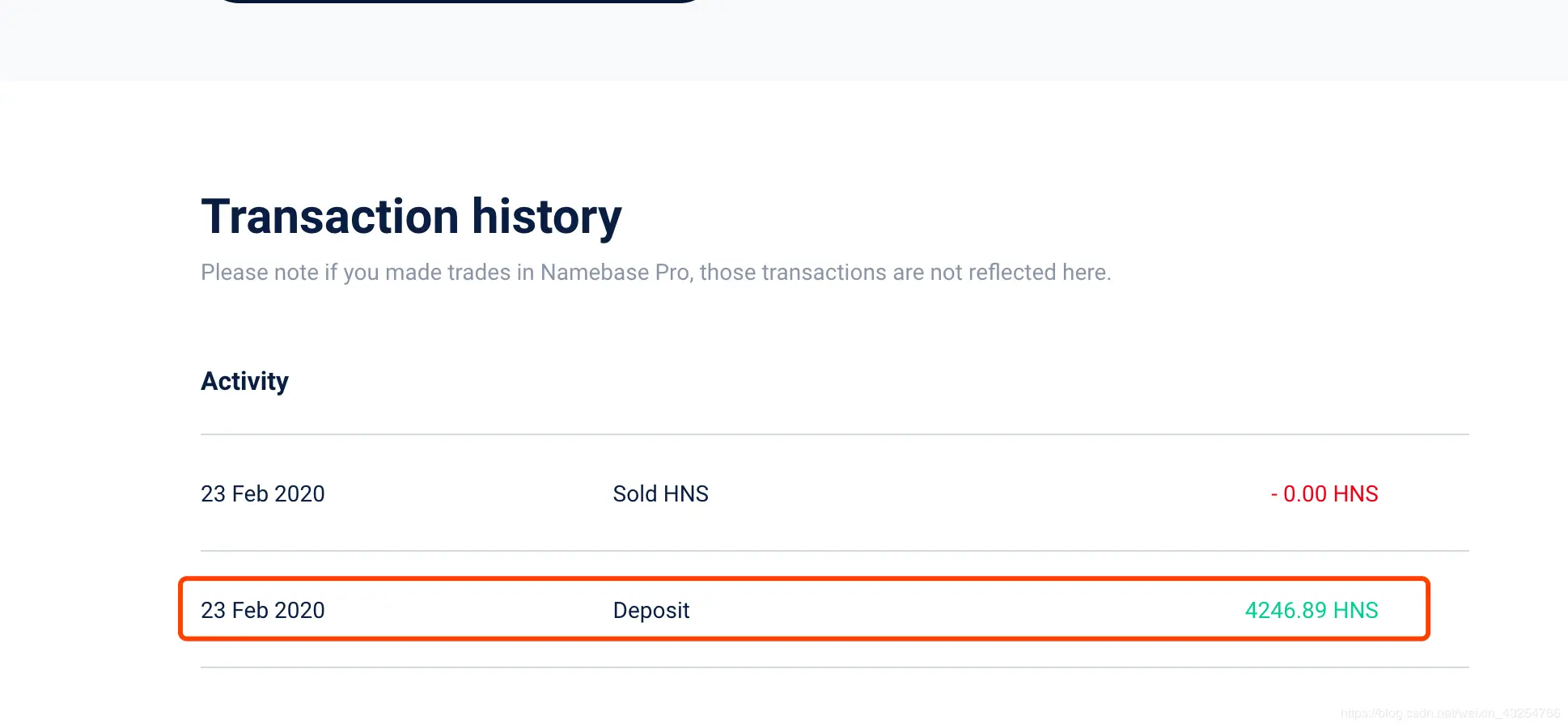The width and height of the screenshot is (1568, 728).
Task: Click the divider between Sold HNS and Deposit
Action: tap(835, 551)
